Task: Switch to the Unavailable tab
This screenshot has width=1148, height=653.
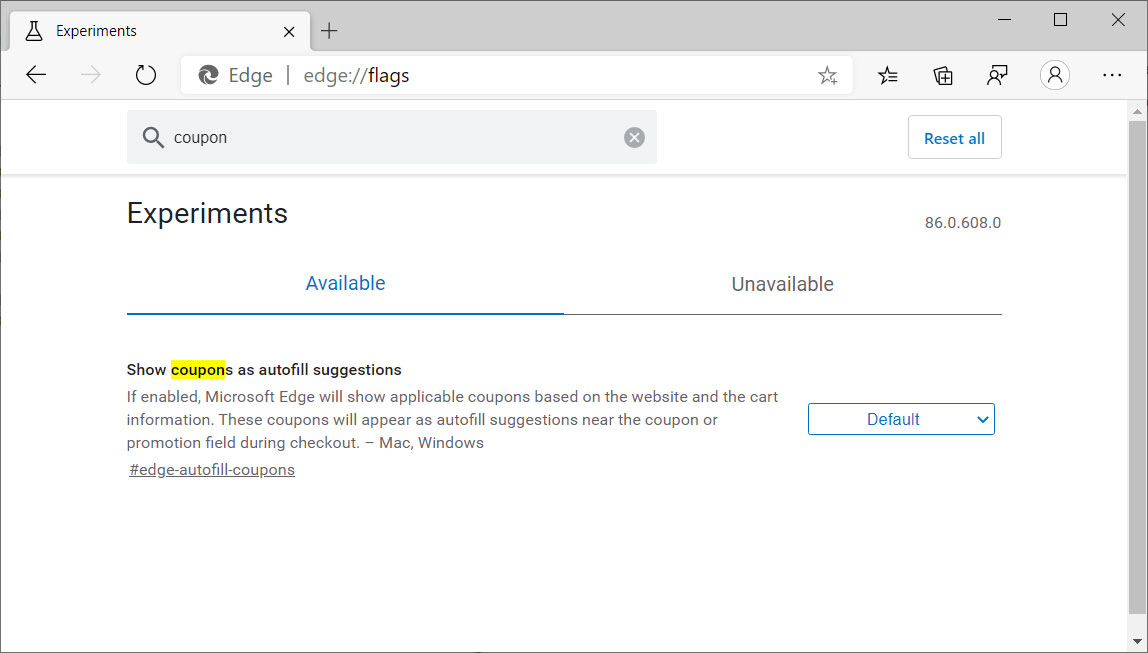Action: tap(783, 284)
